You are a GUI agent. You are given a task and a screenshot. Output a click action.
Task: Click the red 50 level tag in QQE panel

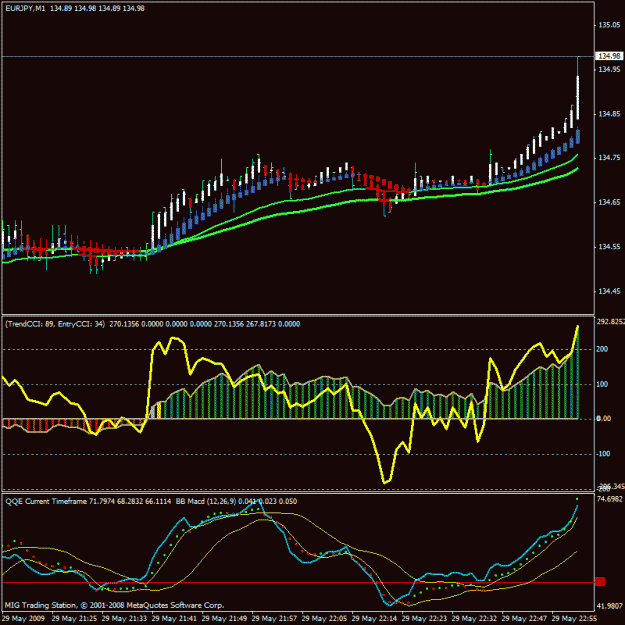[x=600, y=582]
